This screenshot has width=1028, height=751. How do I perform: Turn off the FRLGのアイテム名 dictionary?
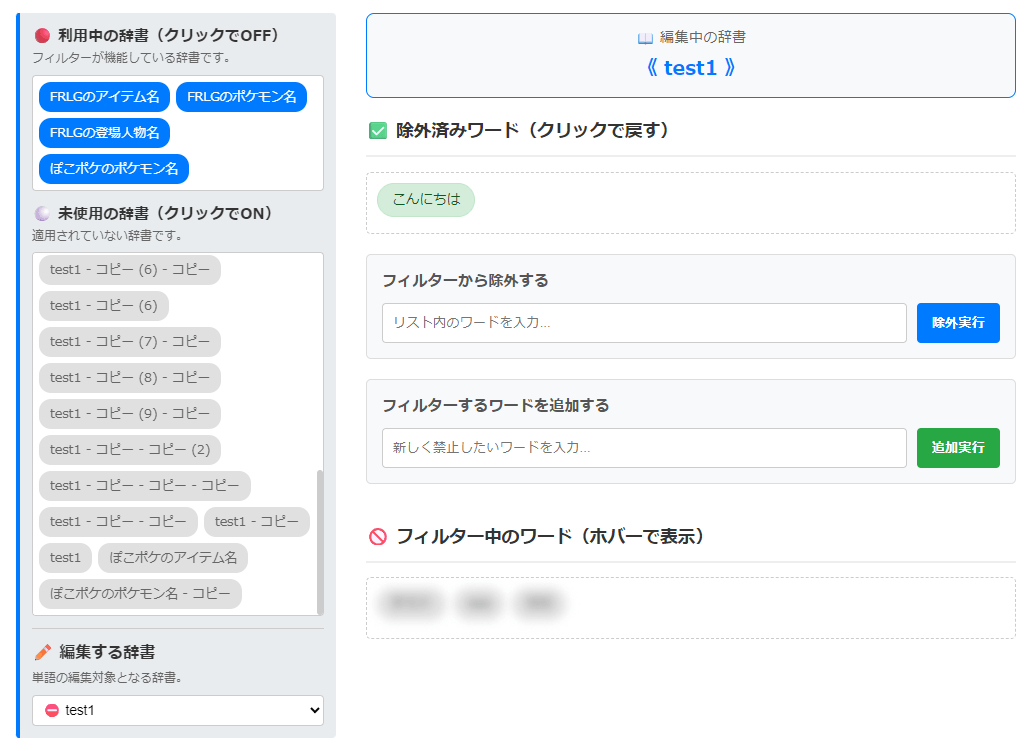[x=103, y=97]
